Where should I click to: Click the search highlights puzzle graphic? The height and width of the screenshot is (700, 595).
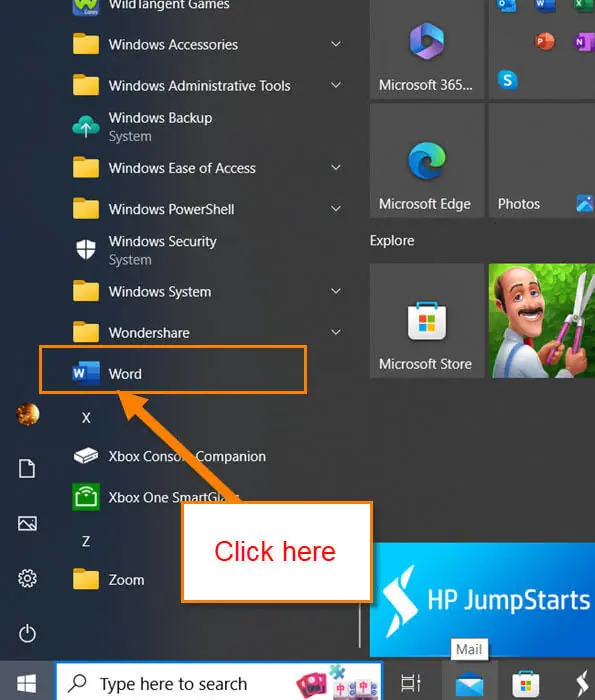338,682
